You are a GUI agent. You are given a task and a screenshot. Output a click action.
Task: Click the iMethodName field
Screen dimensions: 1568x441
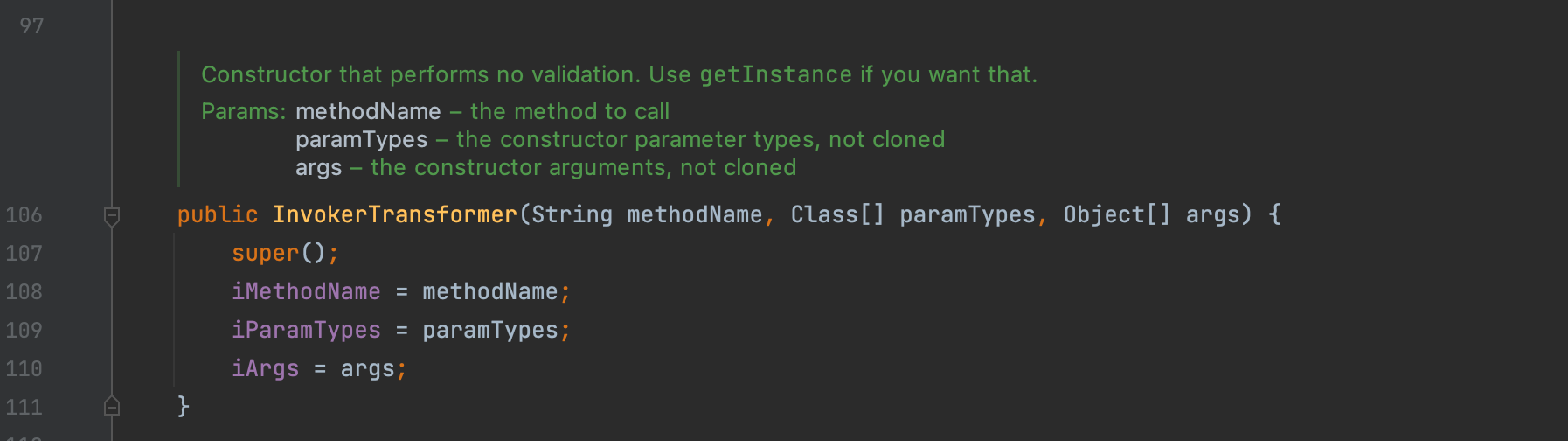[306, 292]
